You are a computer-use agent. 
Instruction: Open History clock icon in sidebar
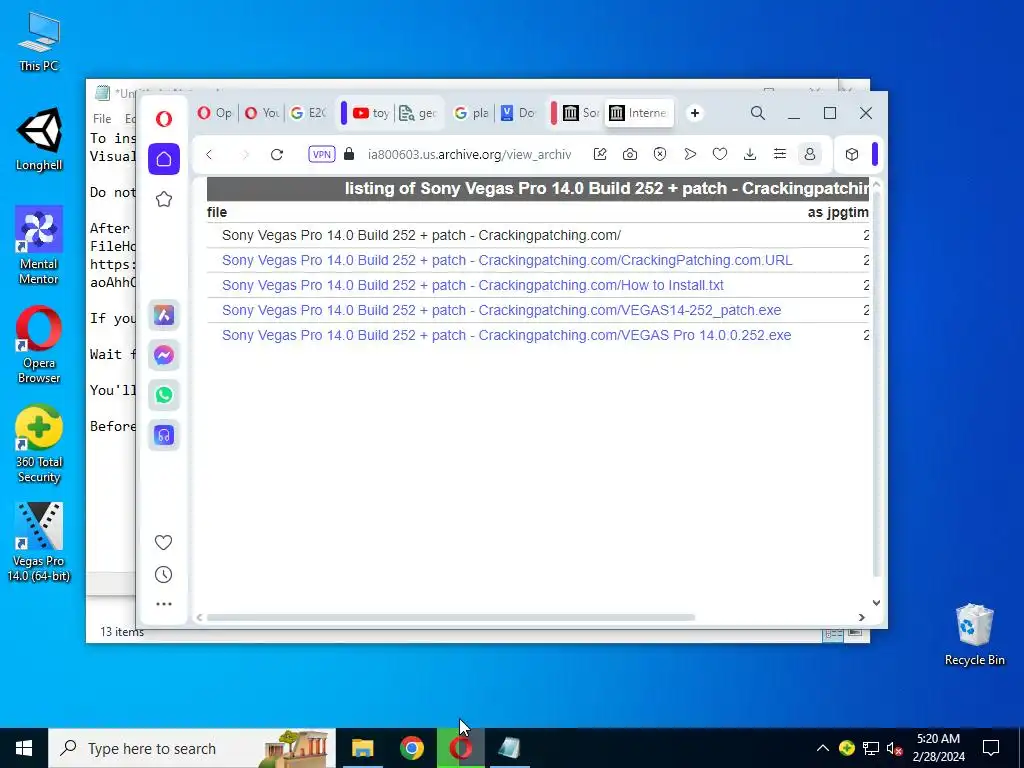tap(164, 575)
